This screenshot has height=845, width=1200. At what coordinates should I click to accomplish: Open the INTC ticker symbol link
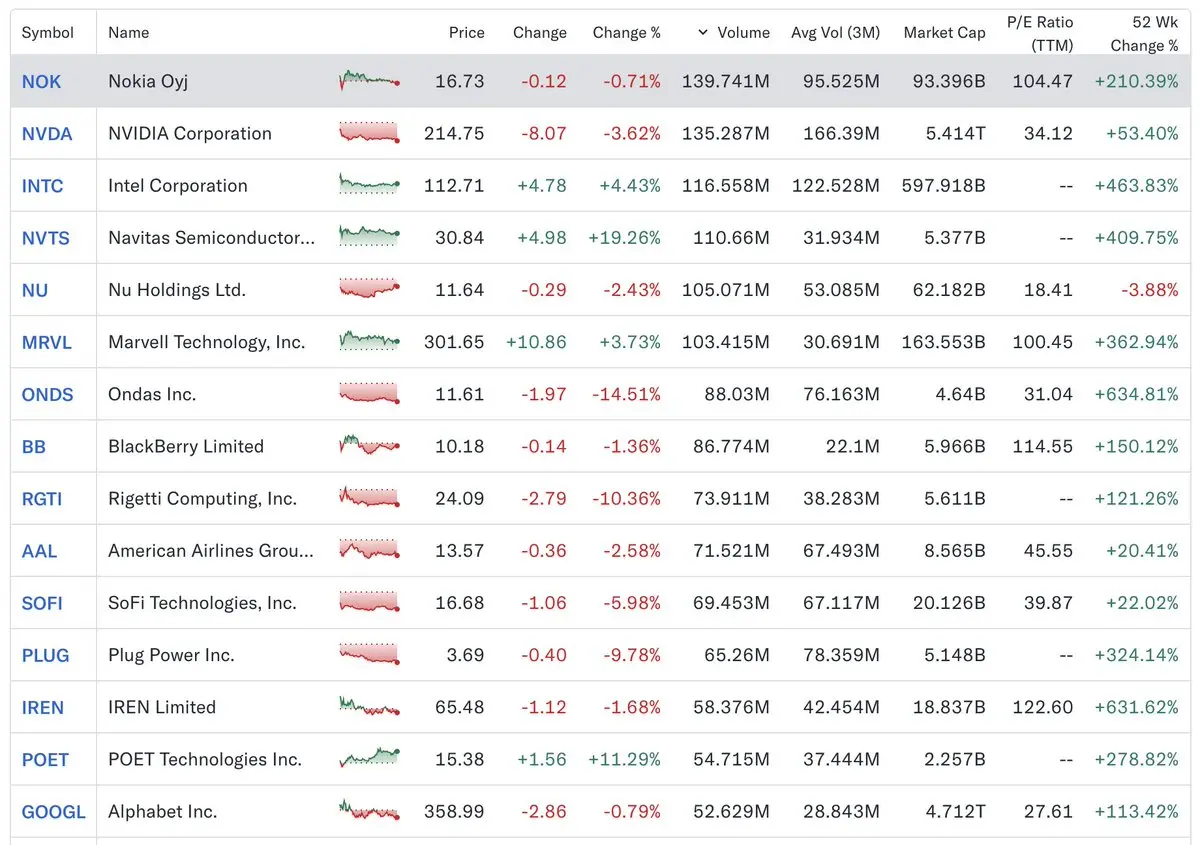click(x=42, y=186)
